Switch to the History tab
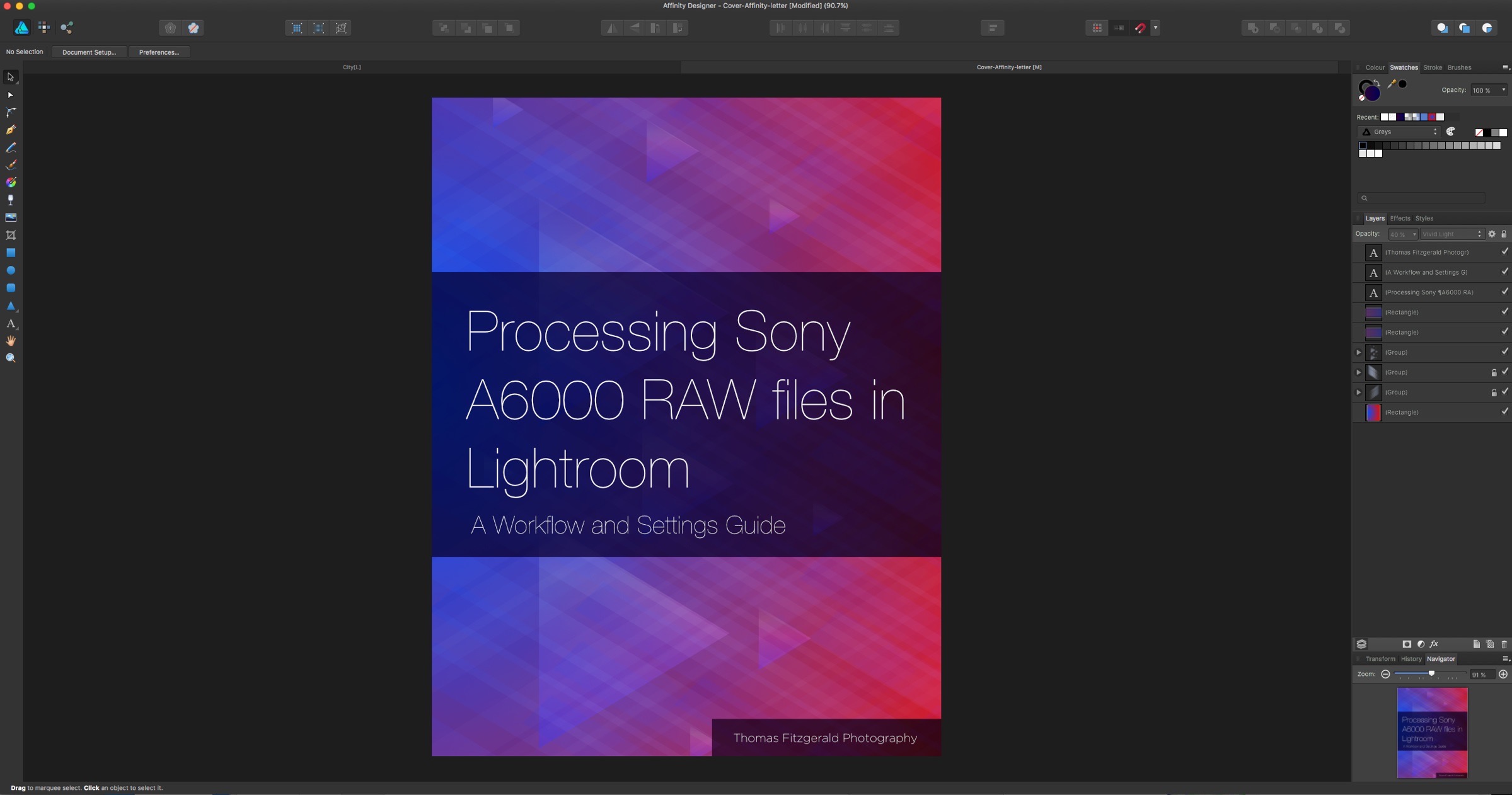1512x795 pixels. point(1411,659)
